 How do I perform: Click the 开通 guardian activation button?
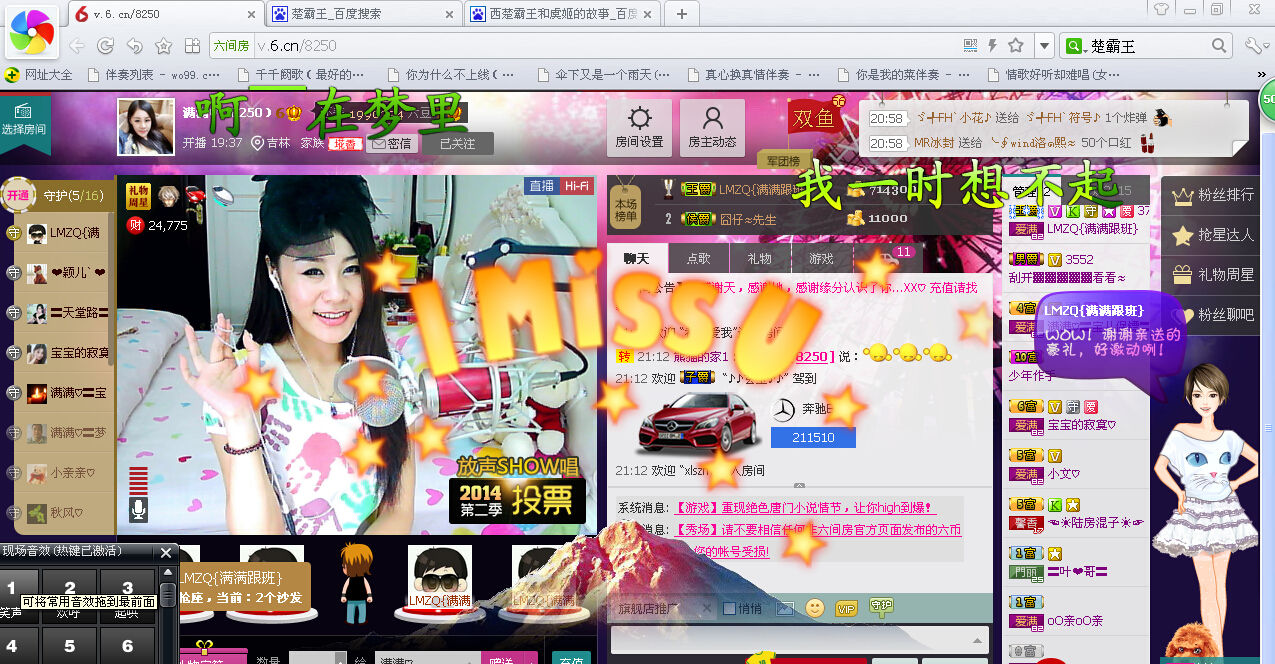pyautogui.click(x=18, y=195)
